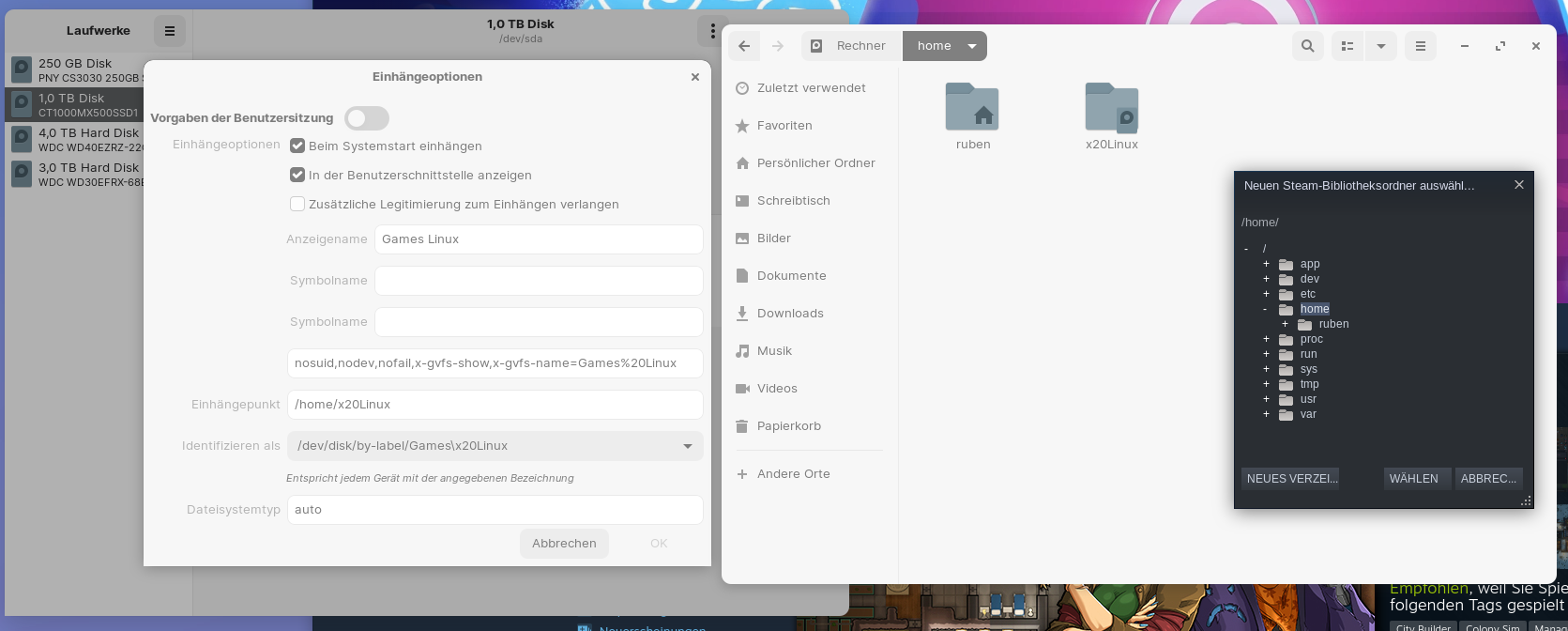Image resolution: width=1568 pixels, height=631 pixels.
Task: Open Downloads in the sidebar
Action: click(x=810, y=314)
